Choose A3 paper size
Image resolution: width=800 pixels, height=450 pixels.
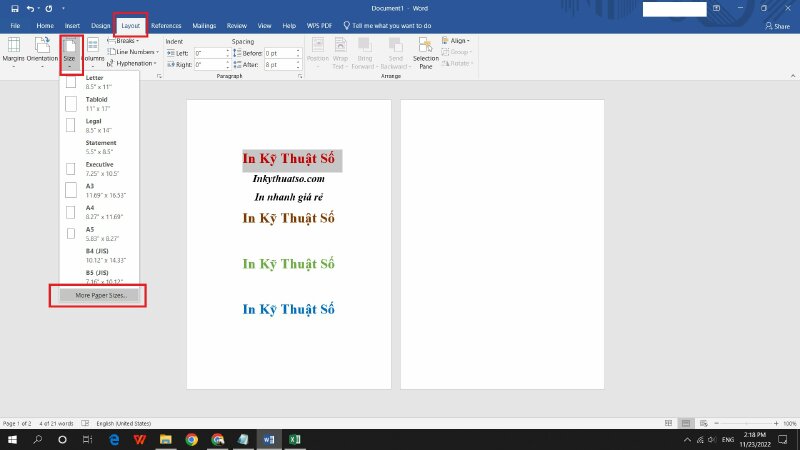(99, 190)
